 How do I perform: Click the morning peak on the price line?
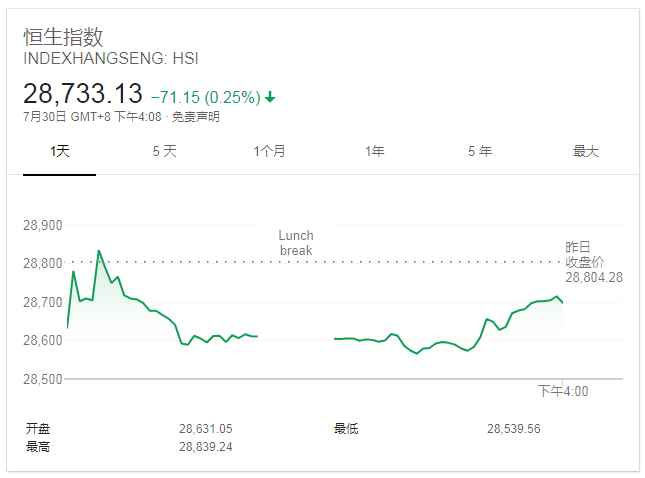99,251
